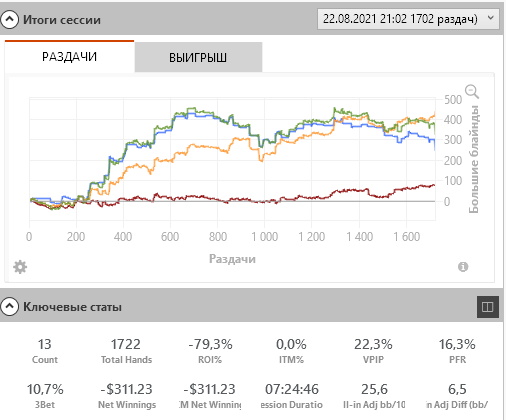Click the Count 13 stat
This screenshot has height=420, width=506.
[45, 351]
